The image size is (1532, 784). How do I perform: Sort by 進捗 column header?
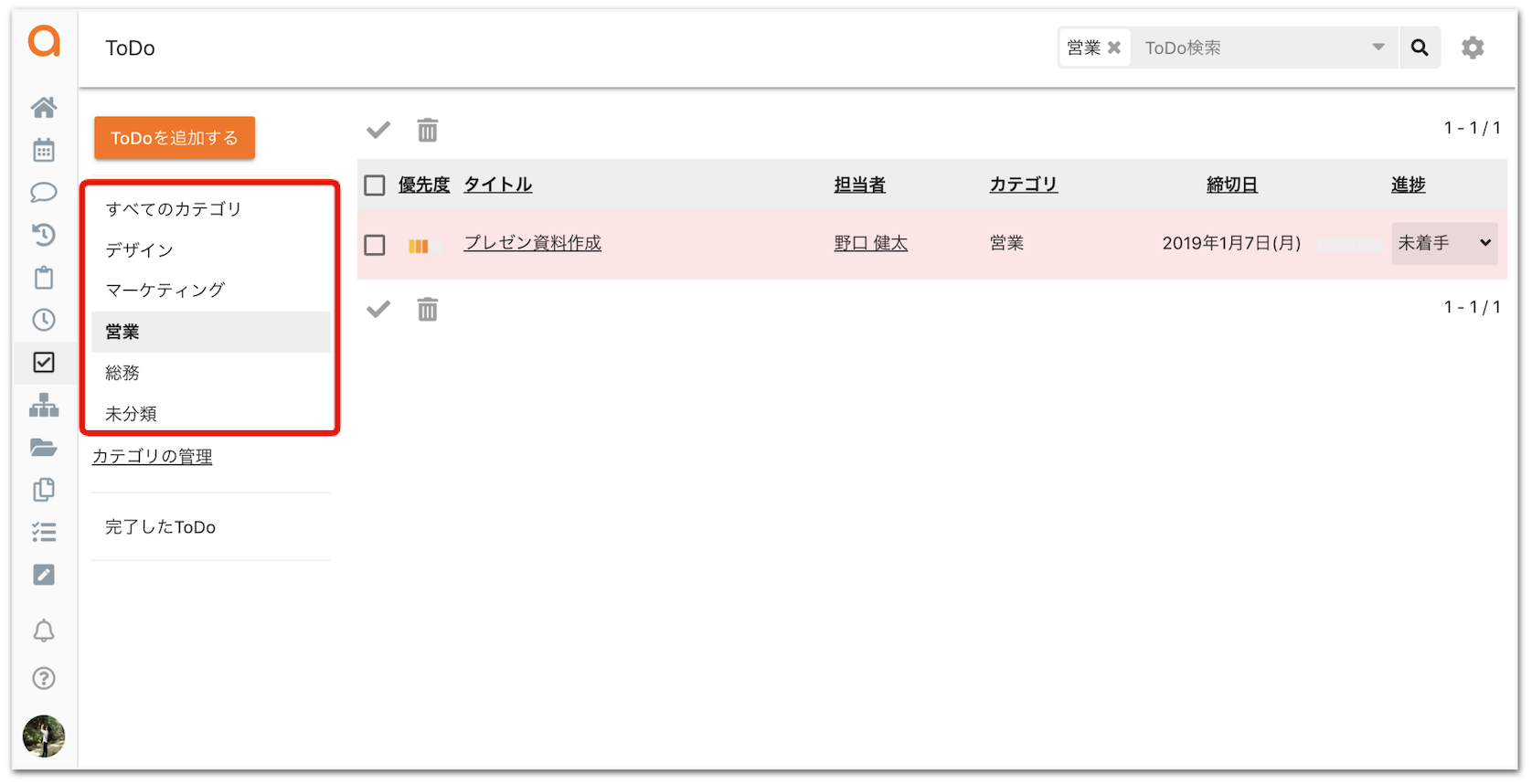[1409, 185]
